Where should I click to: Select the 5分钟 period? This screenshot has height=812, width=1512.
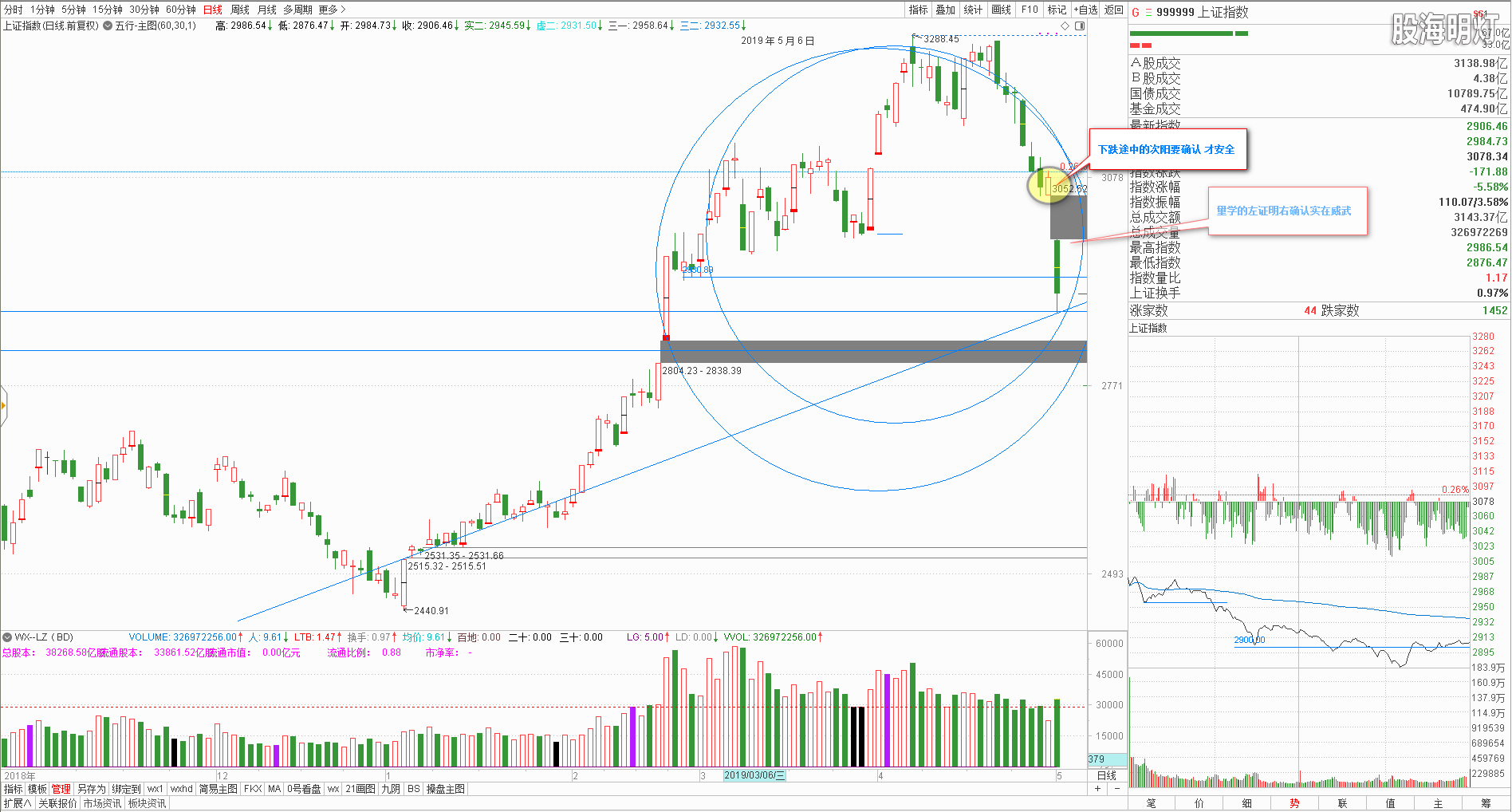tap(73, 10)
